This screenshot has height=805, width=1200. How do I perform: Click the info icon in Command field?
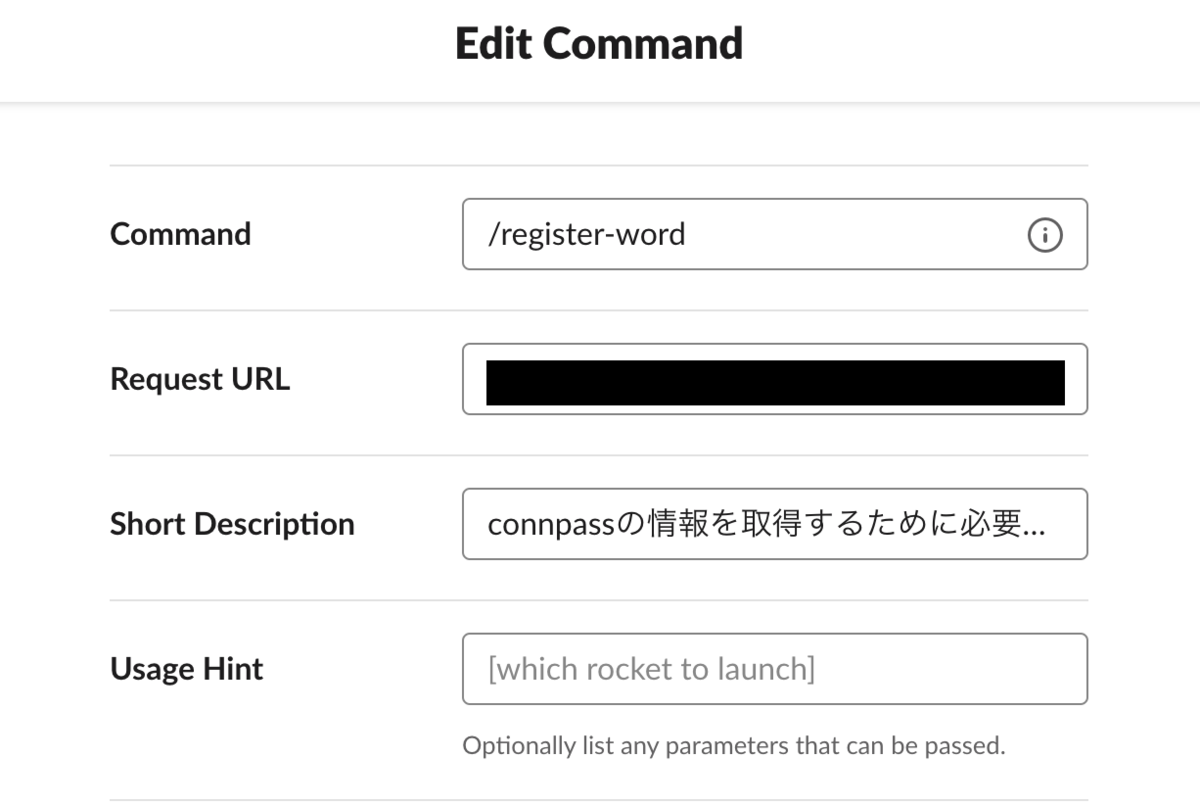[x=1044, y=235]
